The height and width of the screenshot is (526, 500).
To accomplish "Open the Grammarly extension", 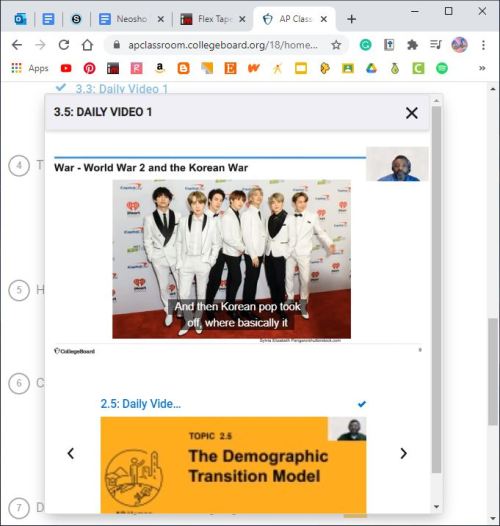I will point(365,45).
